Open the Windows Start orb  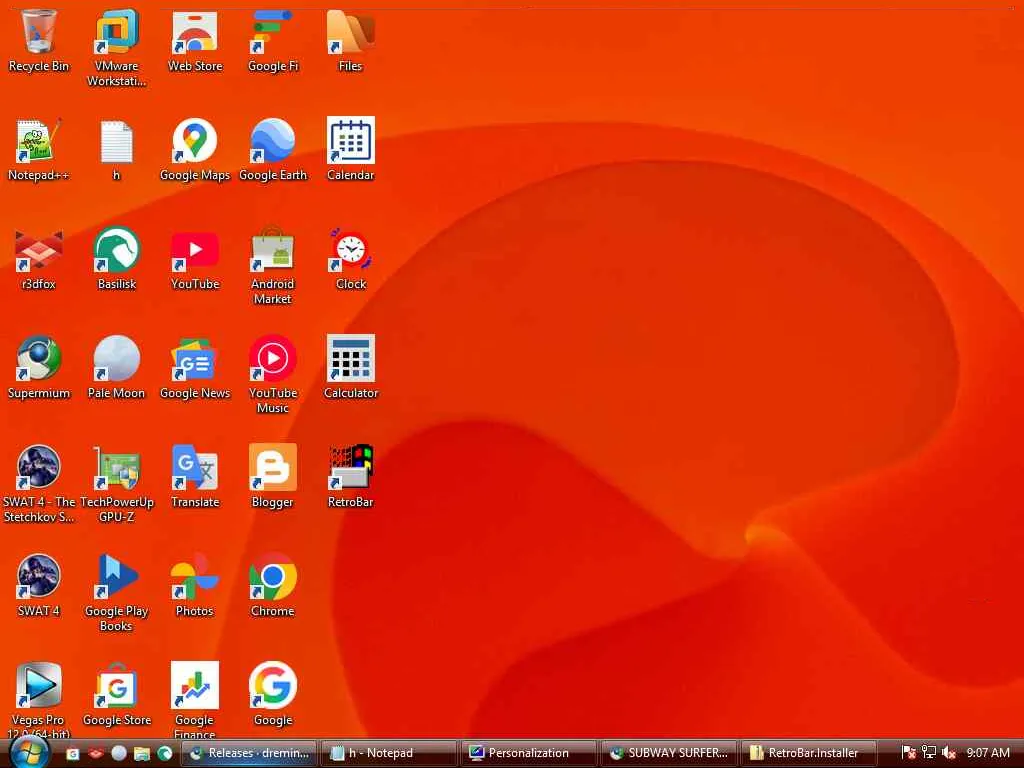tap(29, 753)
